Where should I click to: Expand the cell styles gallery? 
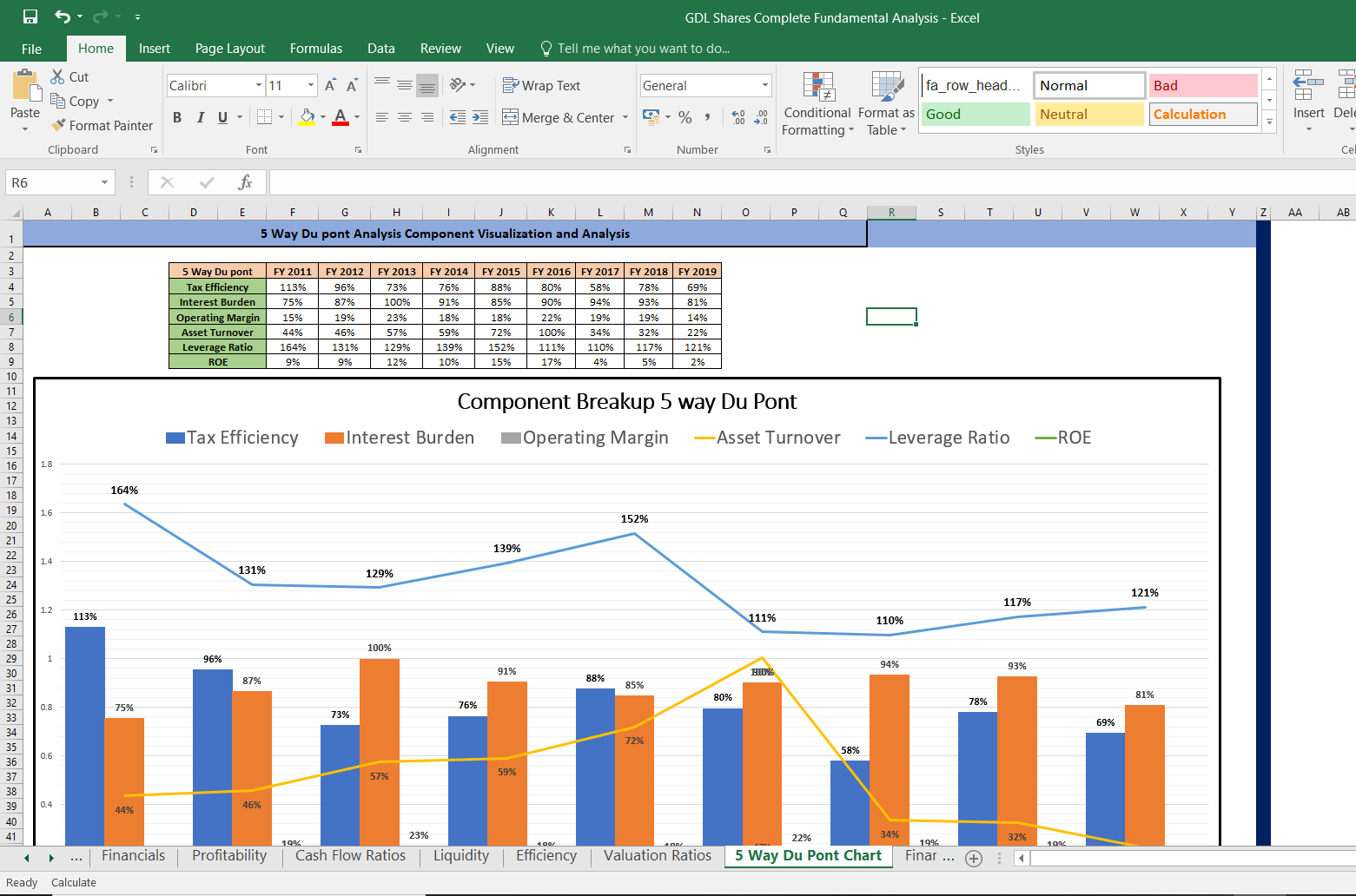click(x=1269, y=122)
